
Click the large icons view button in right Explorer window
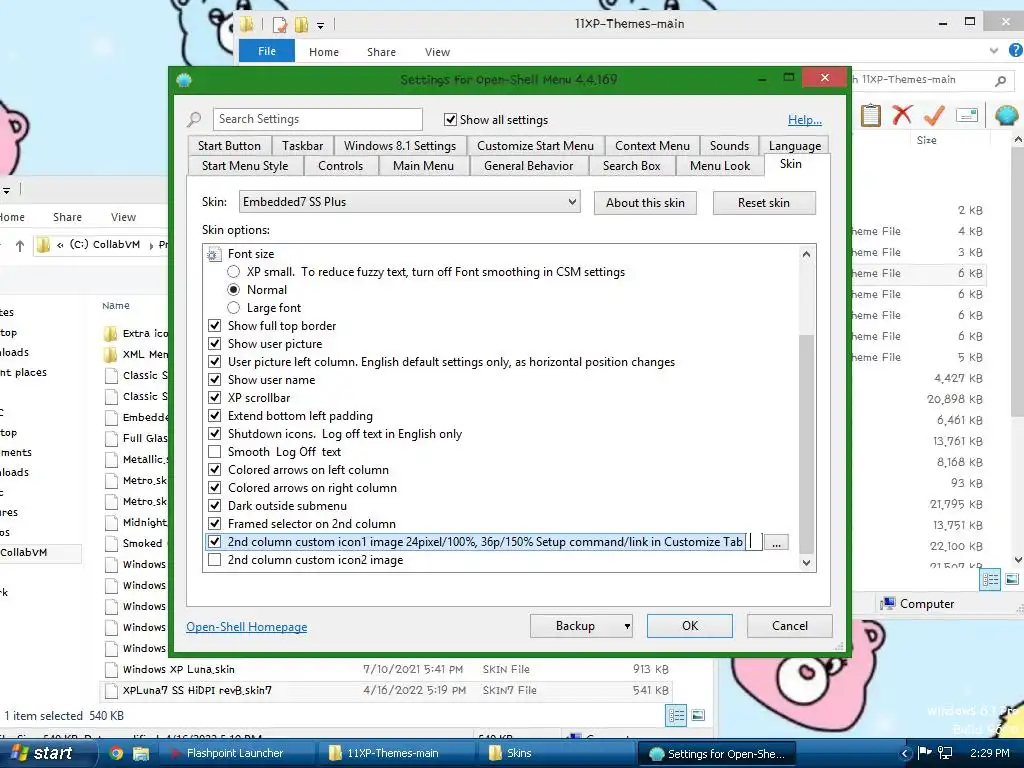pyautogui.click(x=1012, y=579)
